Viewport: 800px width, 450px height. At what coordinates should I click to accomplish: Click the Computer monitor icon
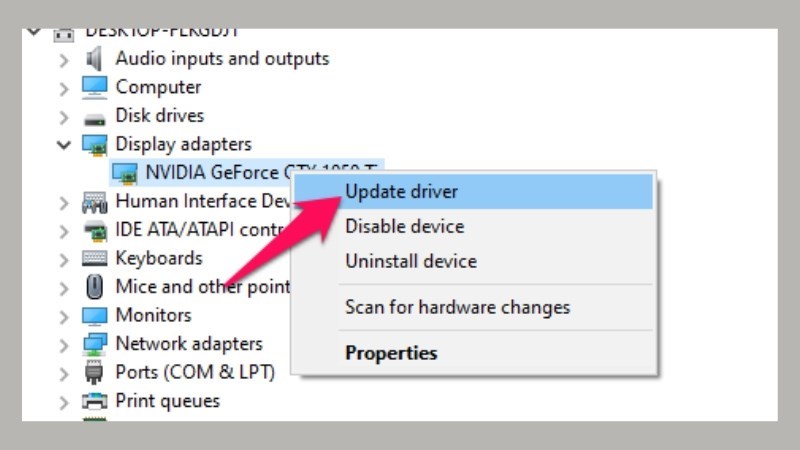[94, 87]
